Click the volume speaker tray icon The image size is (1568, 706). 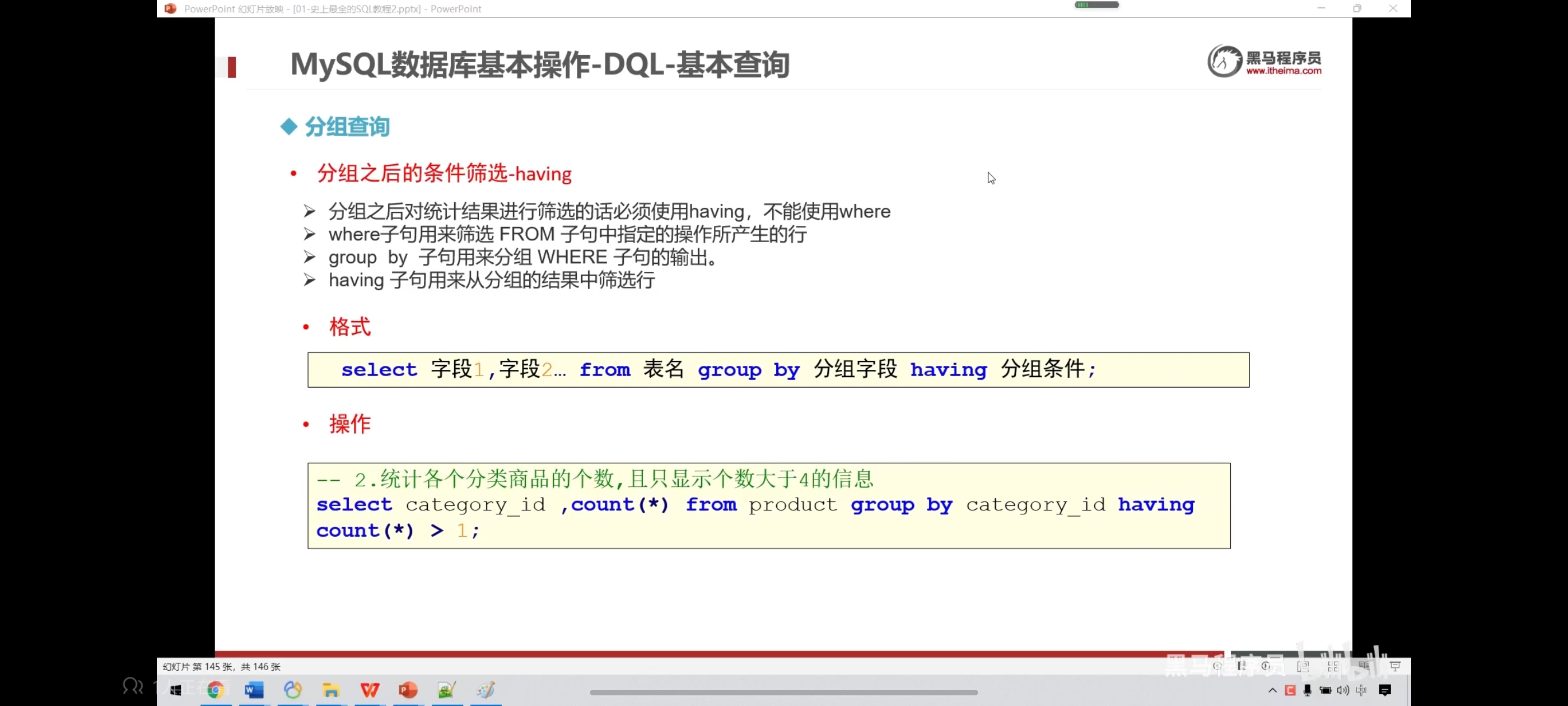1343,690
